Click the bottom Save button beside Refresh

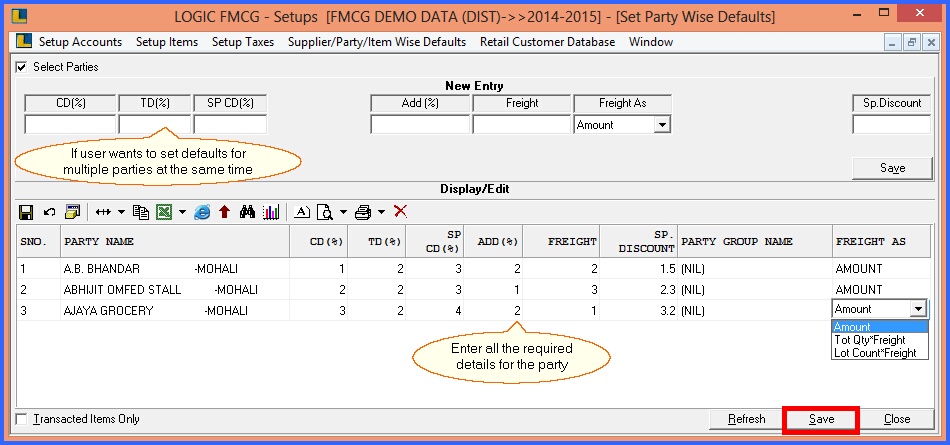tap(821, 420)
